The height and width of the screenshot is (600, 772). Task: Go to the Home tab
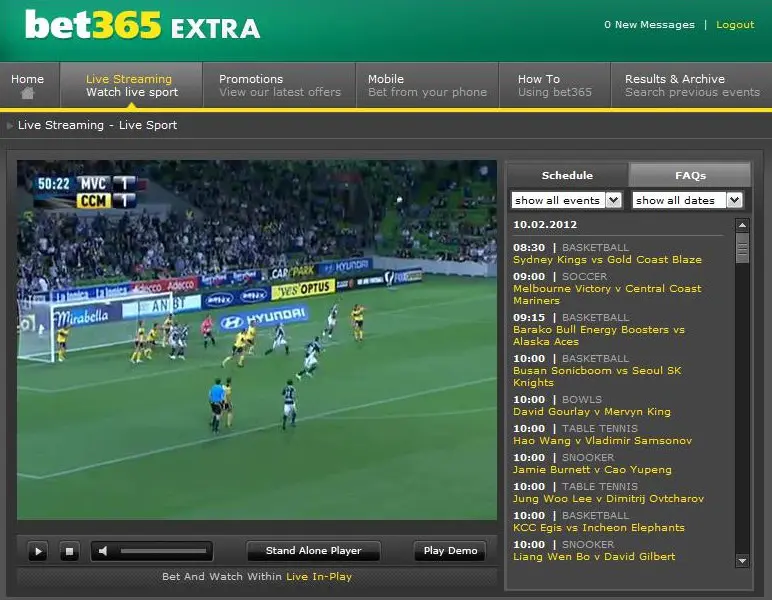tap(30, 85)
